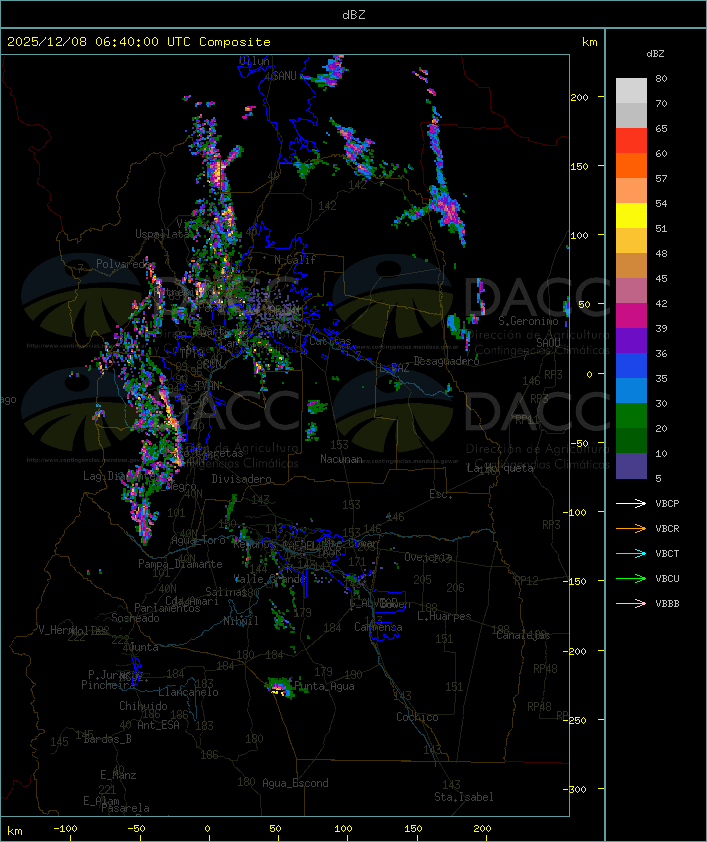The height and width of the screenshot is (842, 707).
Task: Click the green VBCU arrow icon
Action: pos(631,578)
